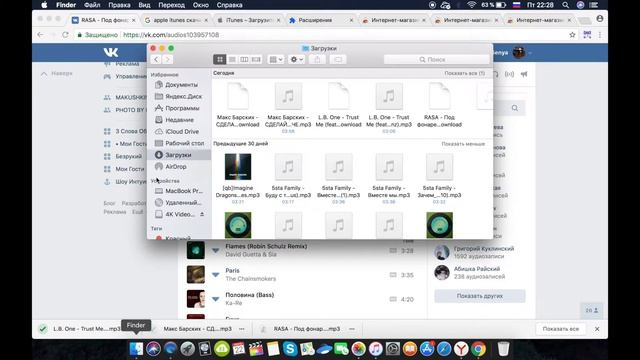Click the Finder share toolbar button
The width and height of the screenshot is (640, 360).
point(317,60)
